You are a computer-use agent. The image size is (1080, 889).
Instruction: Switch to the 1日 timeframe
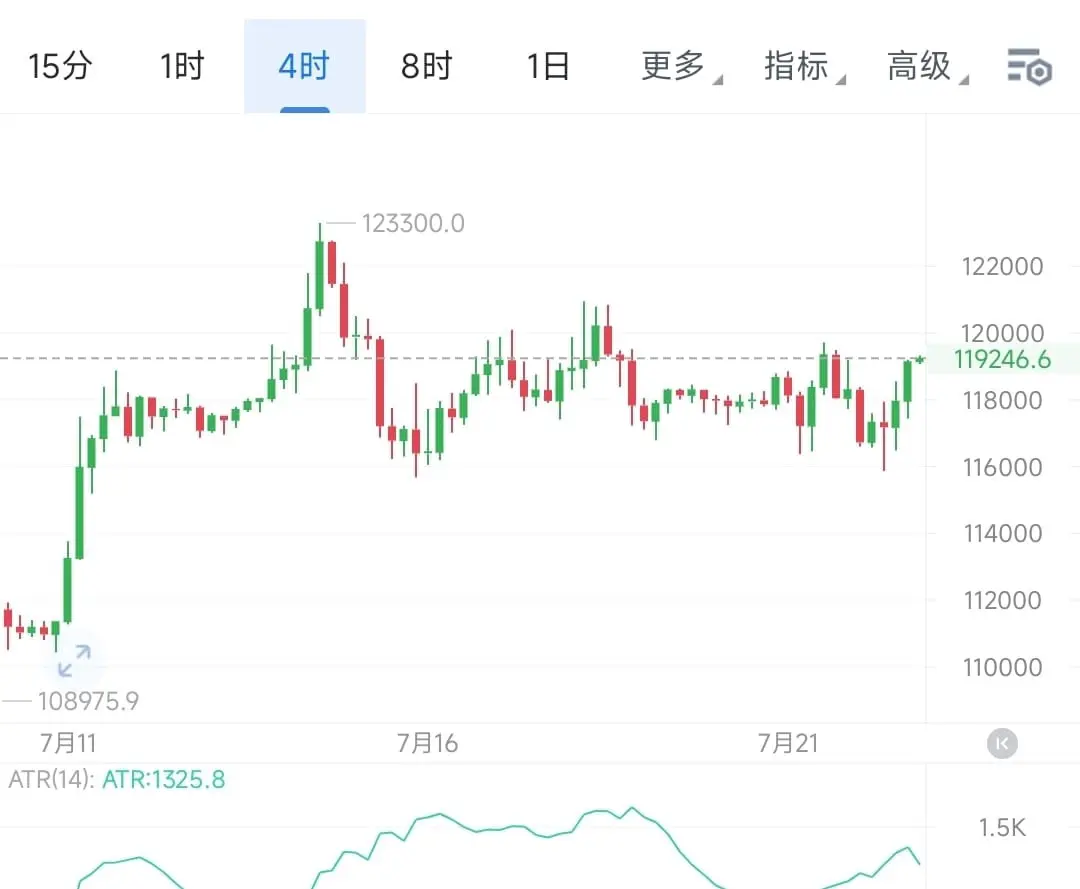[x=548, y=66]
